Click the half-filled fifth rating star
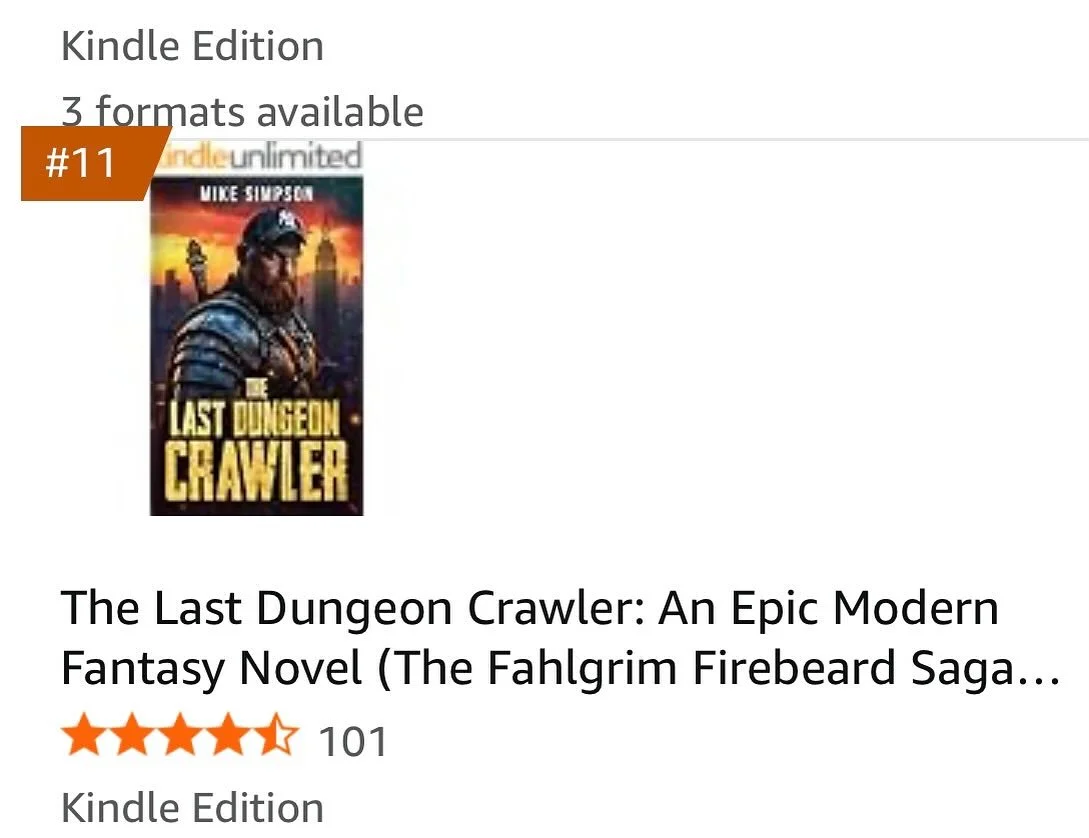Image resolution: width=1089 pixels, height=838 pixels. (x=277, y=735)
